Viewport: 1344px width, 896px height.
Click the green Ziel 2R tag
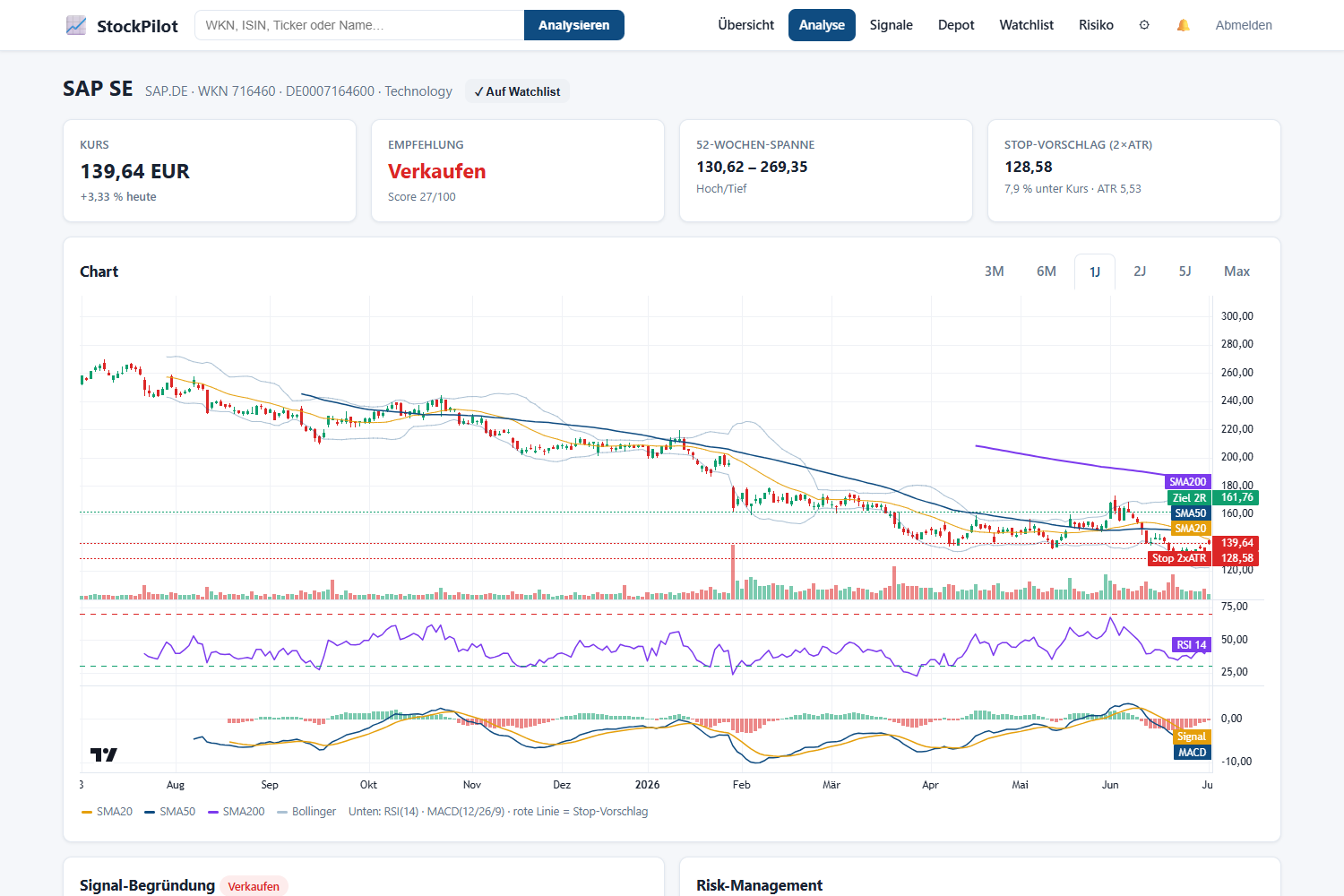(1190, 498)
